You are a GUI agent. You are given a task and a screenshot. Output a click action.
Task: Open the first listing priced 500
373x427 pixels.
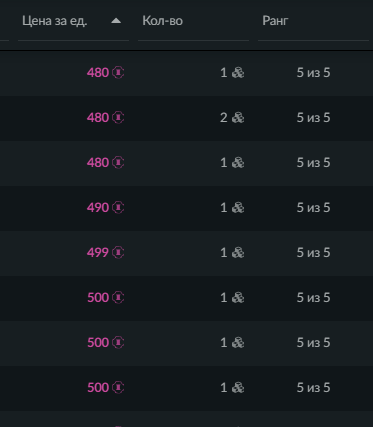[186, 297]
